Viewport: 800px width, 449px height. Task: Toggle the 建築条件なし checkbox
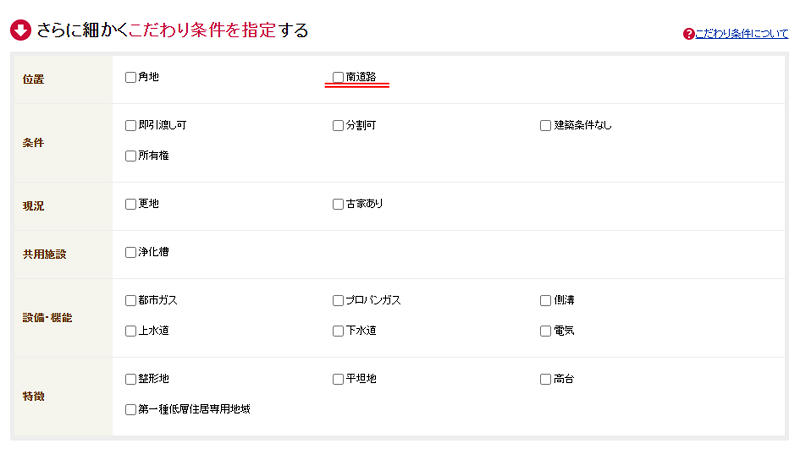[546, 126]
